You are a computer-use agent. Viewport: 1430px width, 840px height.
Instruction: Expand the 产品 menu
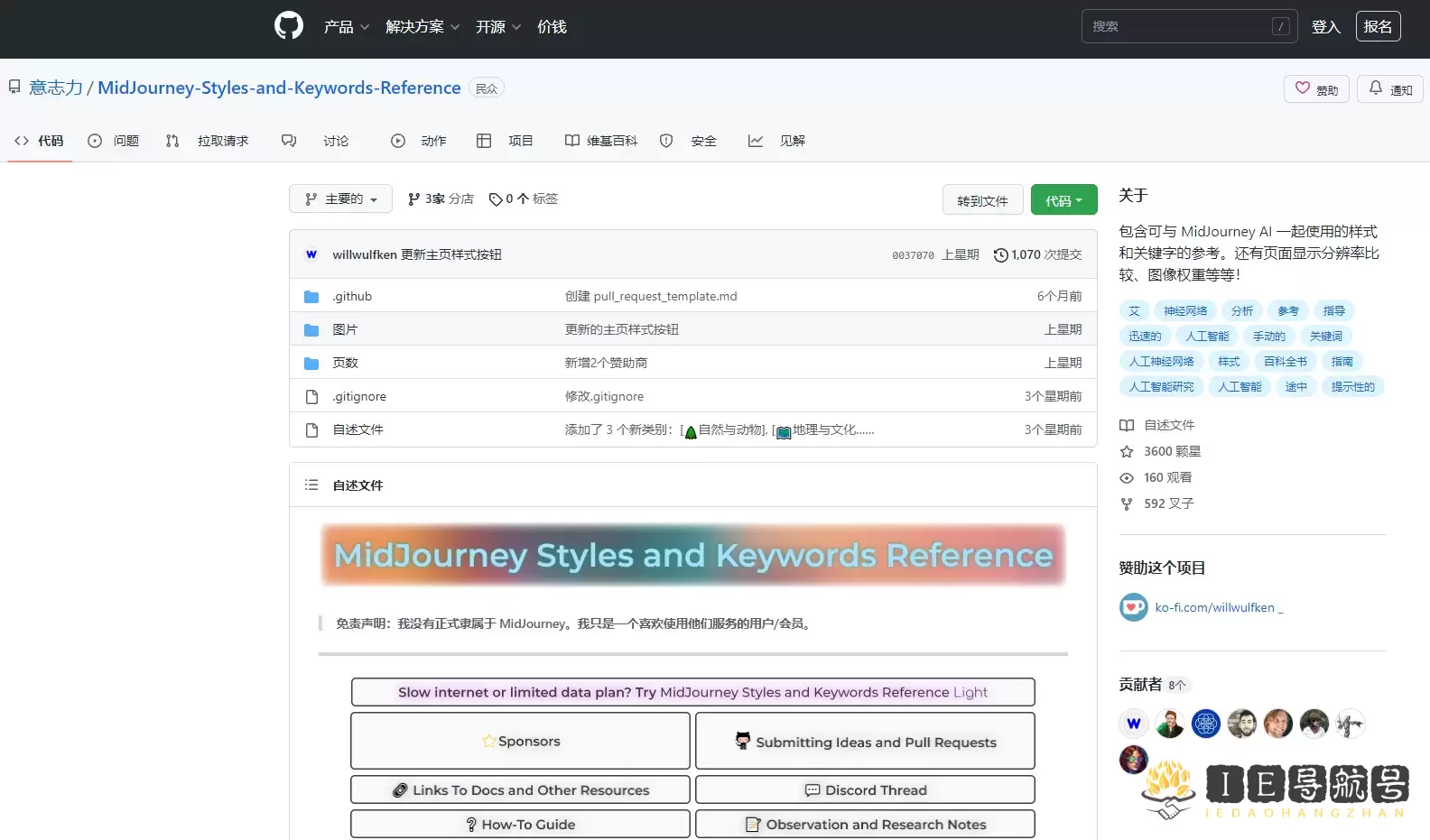click(x=347, y=27)
